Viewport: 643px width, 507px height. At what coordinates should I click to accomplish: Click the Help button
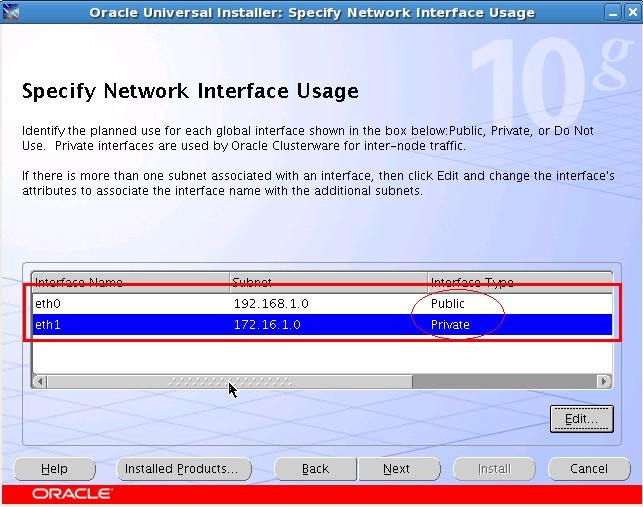[55, 468]
